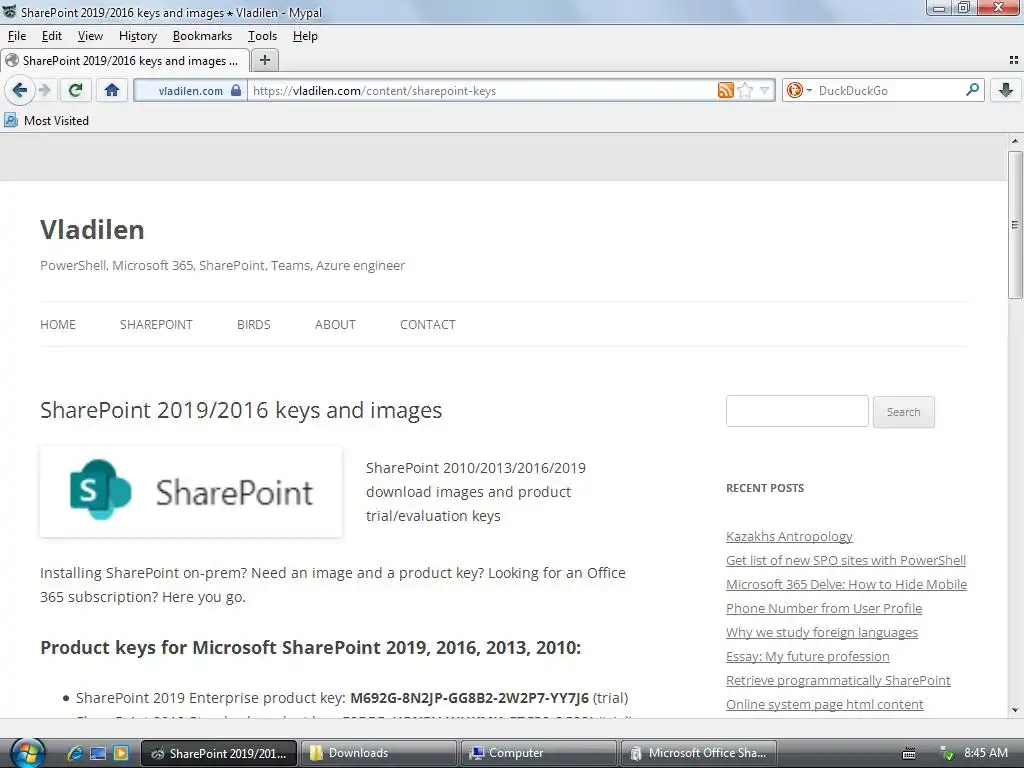Open the downloads arrow button
The image size is (1024, 768).
tap(1006, 90)
